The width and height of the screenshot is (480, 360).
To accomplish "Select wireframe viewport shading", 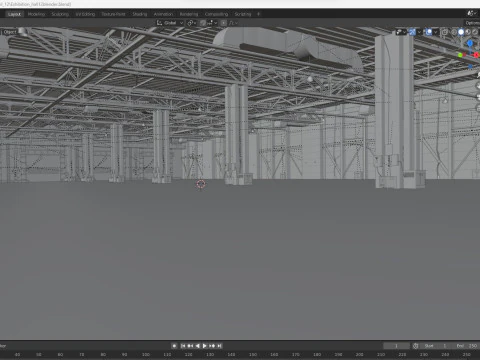I will point(454,32).
